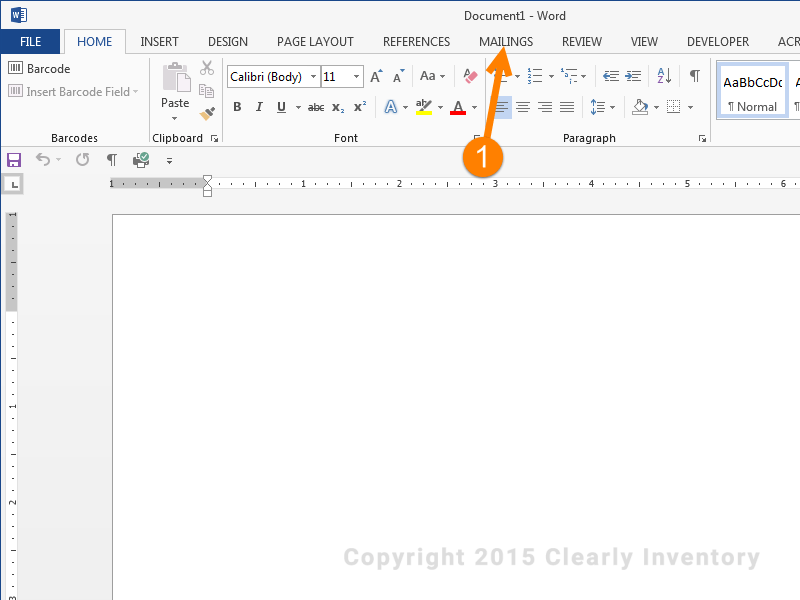This screenshot has width=800, height=600.
Task: Toggle Superscript formatting
Action: coord(360,107)
